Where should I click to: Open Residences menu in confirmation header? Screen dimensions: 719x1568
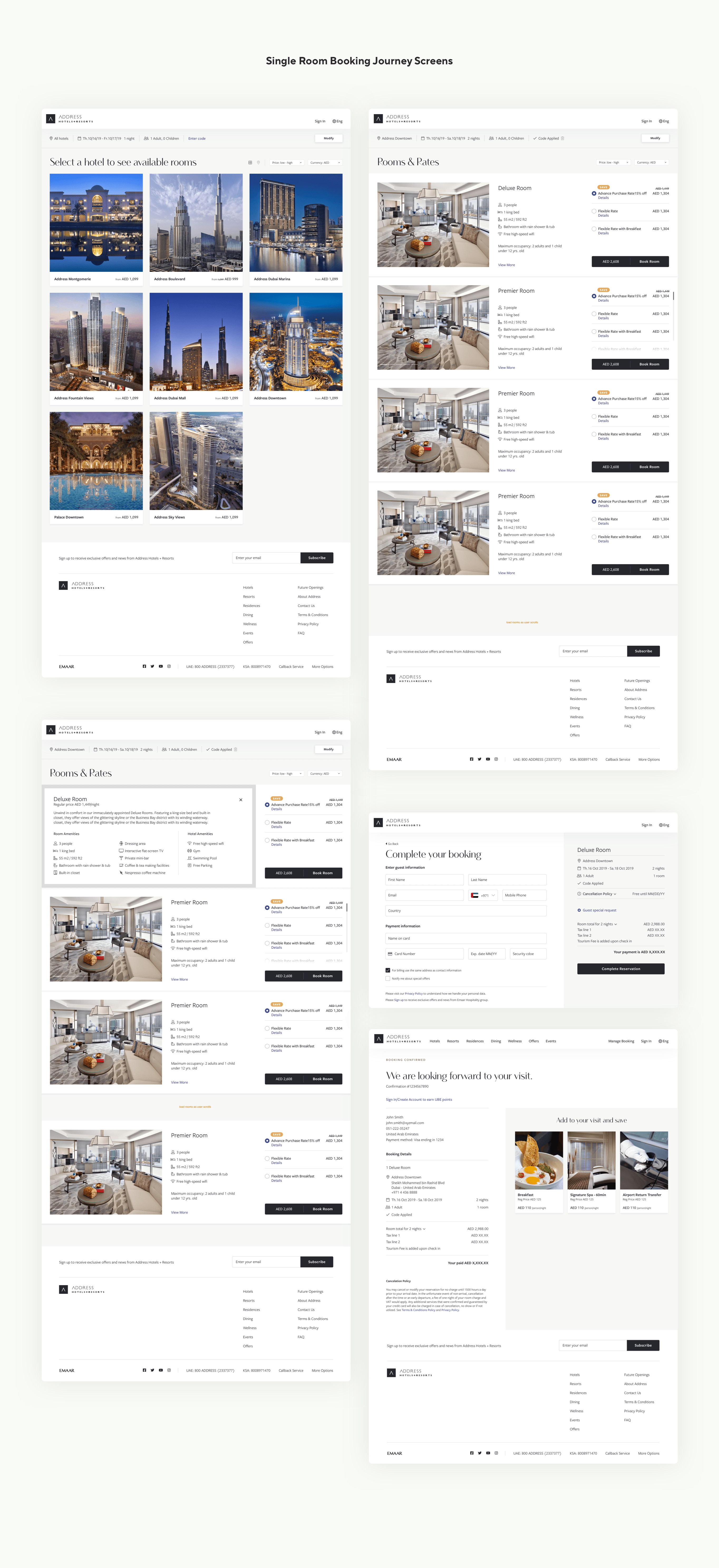475,1041
